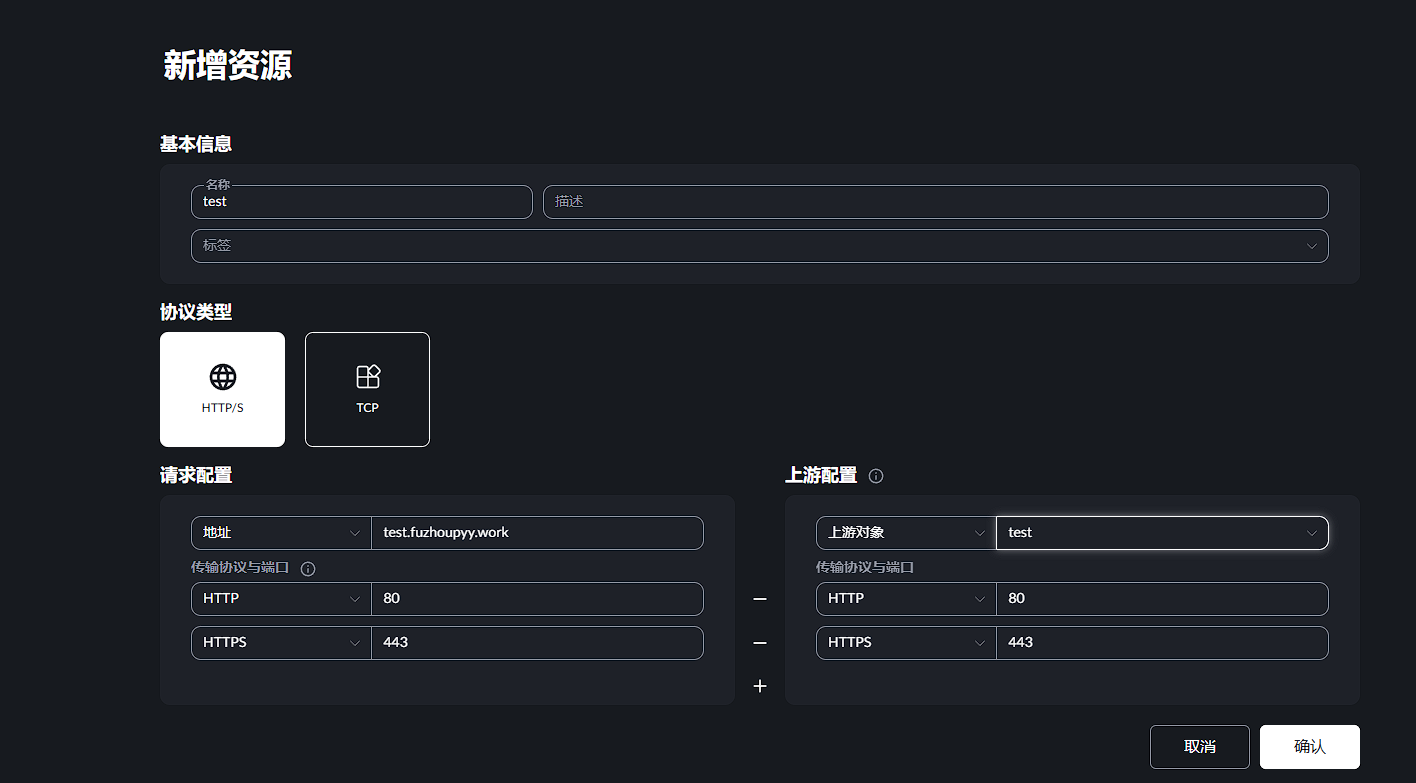Screen dimensions: 1416x783
Task: Click the info icon next to 上游配置
Action: pyautogui.click(x=876, y=476)
